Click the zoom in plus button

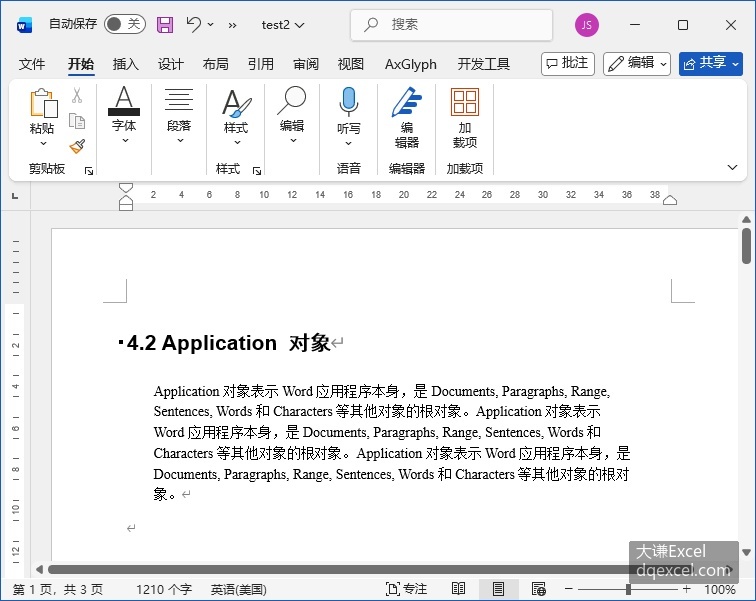click(x=687, y=589)
